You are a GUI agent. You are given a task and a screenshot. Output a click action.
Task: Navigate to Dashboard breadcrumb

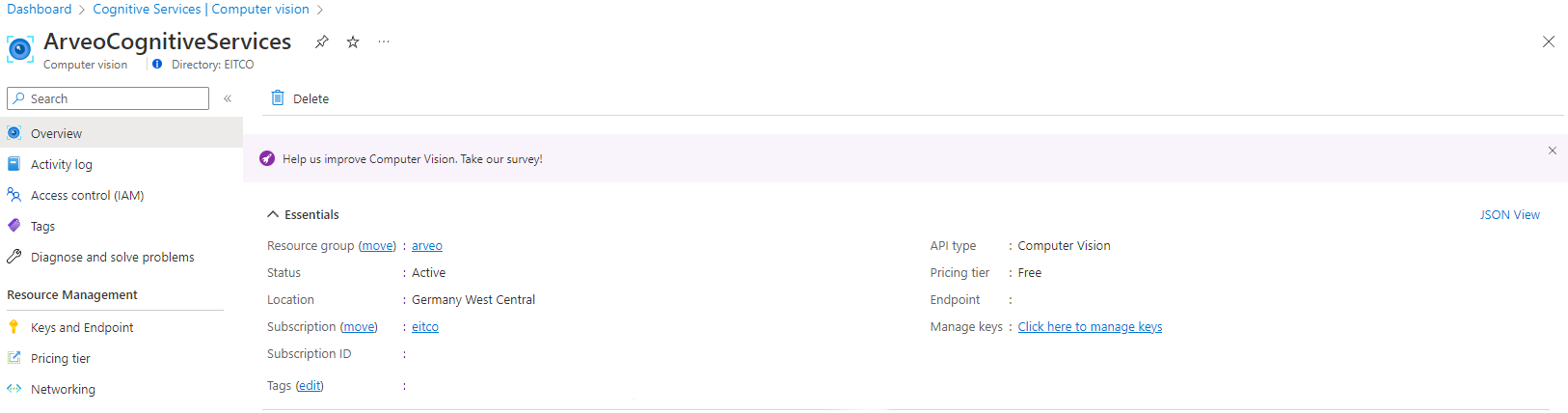pos(40,9)
